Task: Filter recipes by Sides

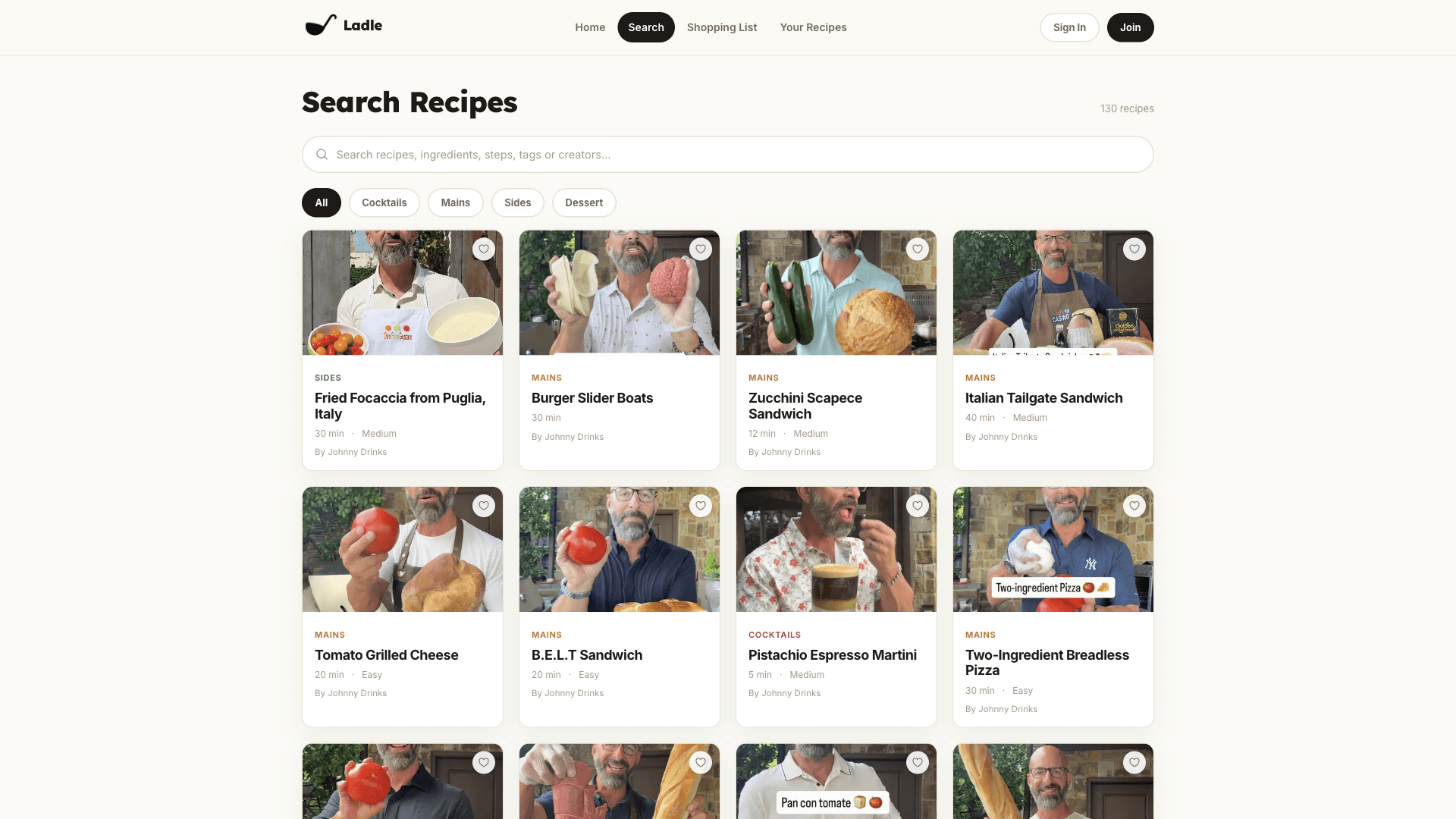Action: click(518, 202)
